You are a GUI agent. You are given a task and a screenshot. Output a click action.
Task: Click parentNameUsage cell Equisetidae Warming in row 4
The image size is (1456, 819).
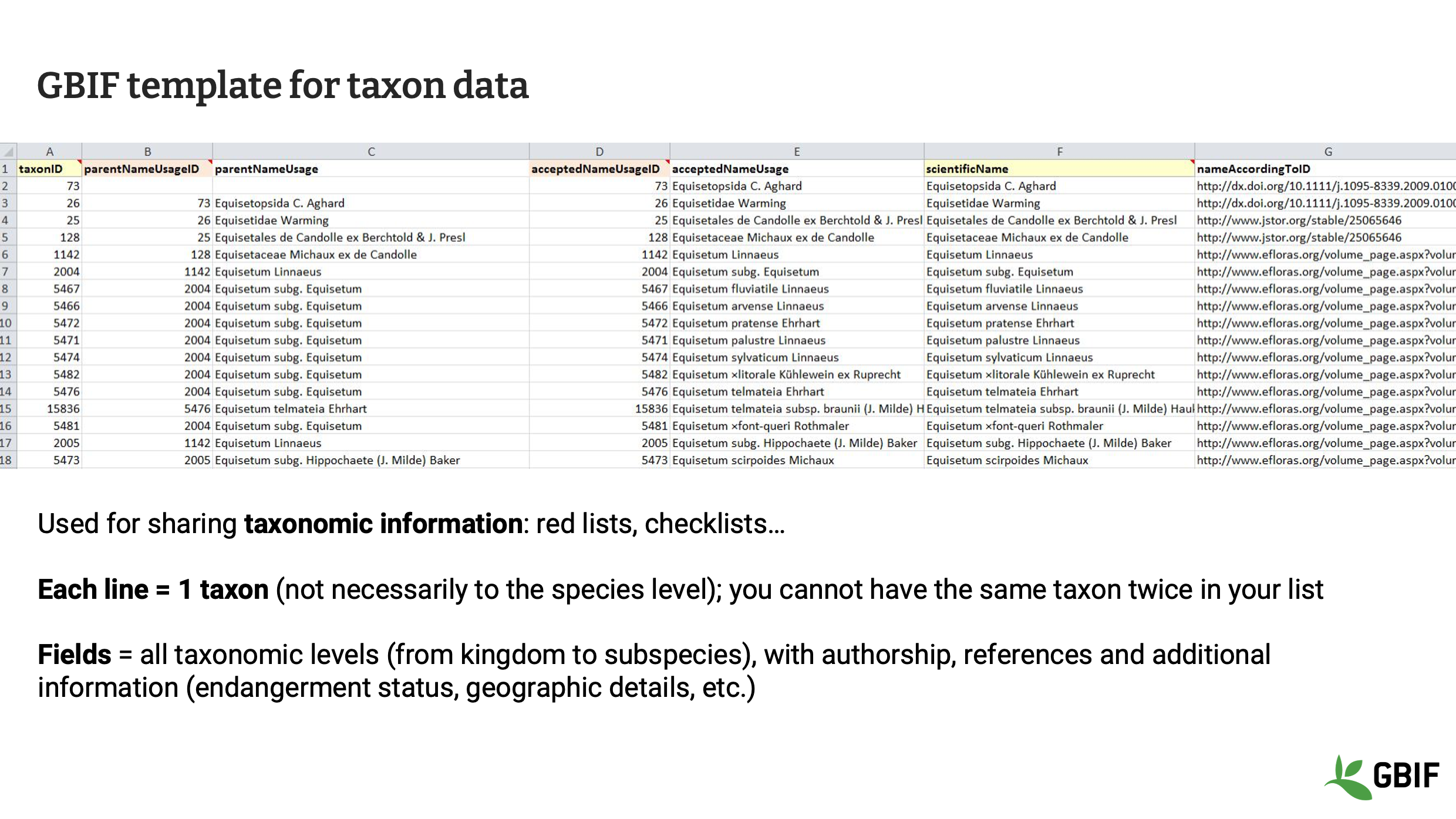[371, 220]
